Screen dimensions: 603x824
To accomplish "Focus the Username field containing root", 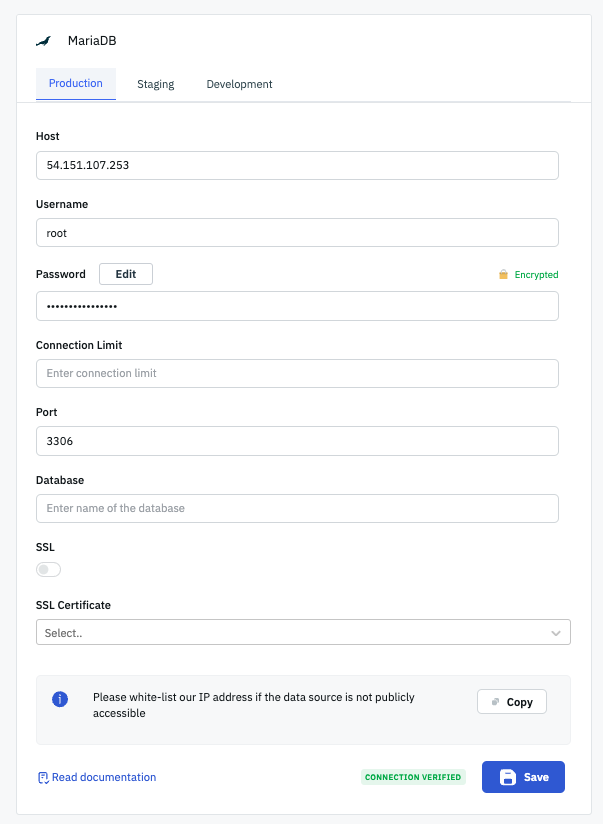I will (297, 233).
